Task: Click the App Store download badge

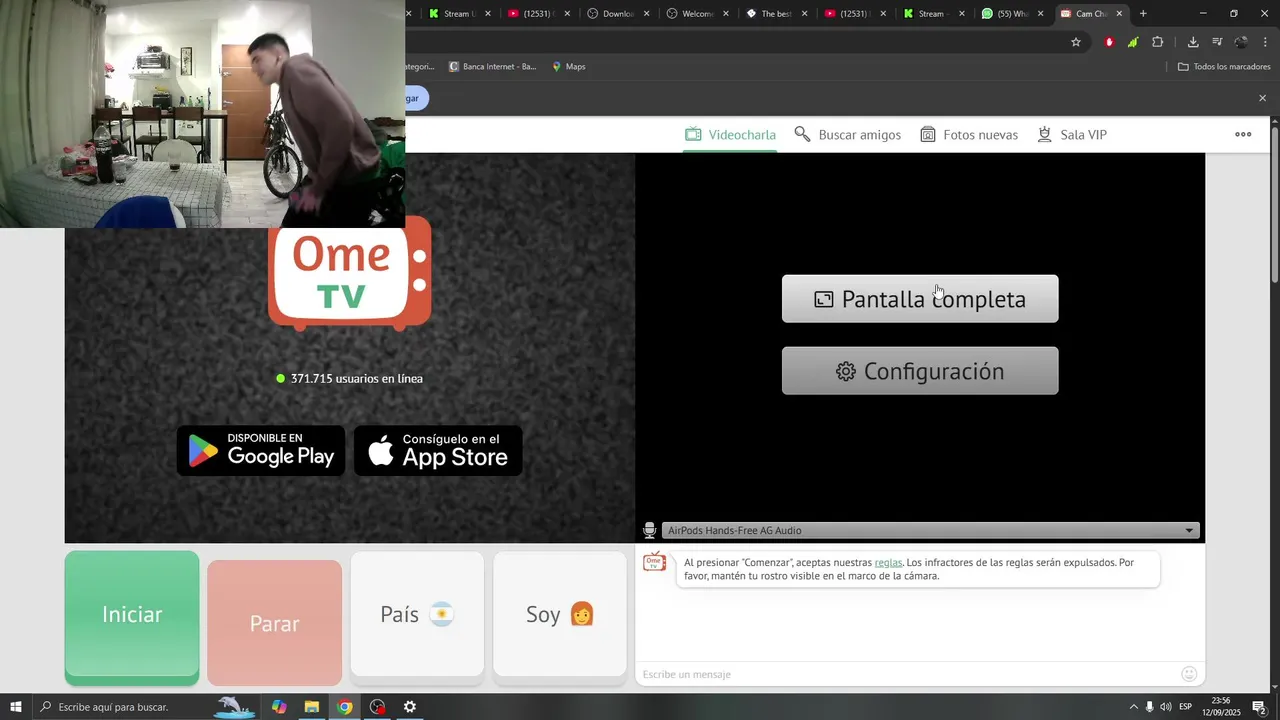Action: pyautogui.click(x=438, y=451)
